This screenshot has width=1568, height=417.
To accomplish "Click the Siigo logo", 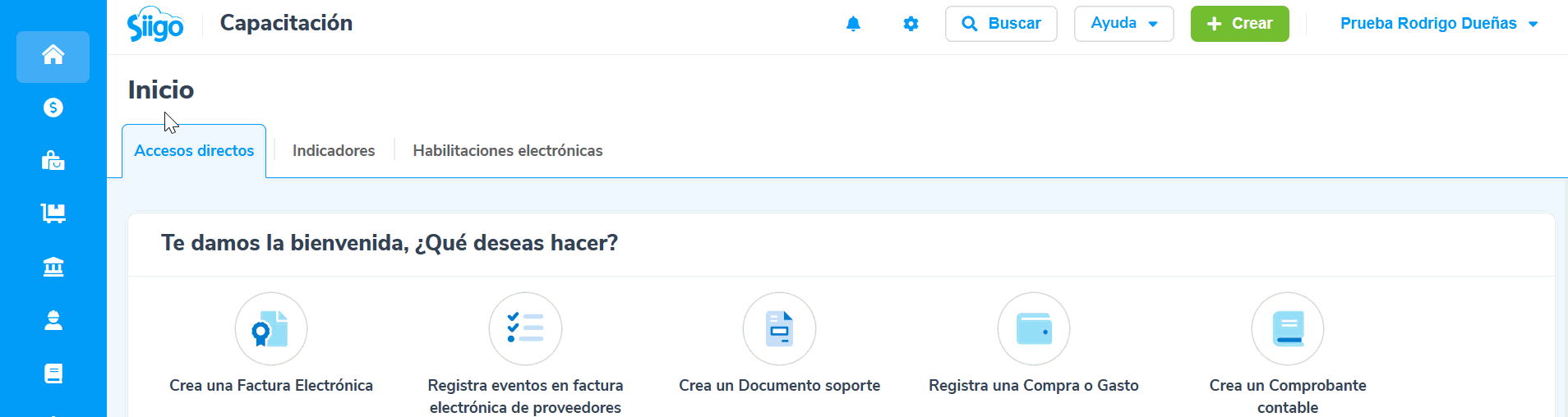I will click(155, 25).
